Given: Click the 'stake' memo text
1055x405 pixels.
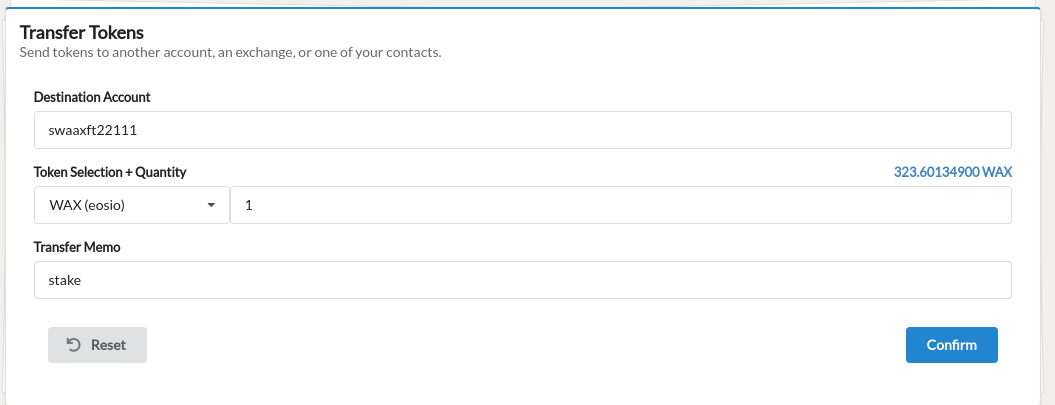Looking at the screenshot, I should pos(65,281).
